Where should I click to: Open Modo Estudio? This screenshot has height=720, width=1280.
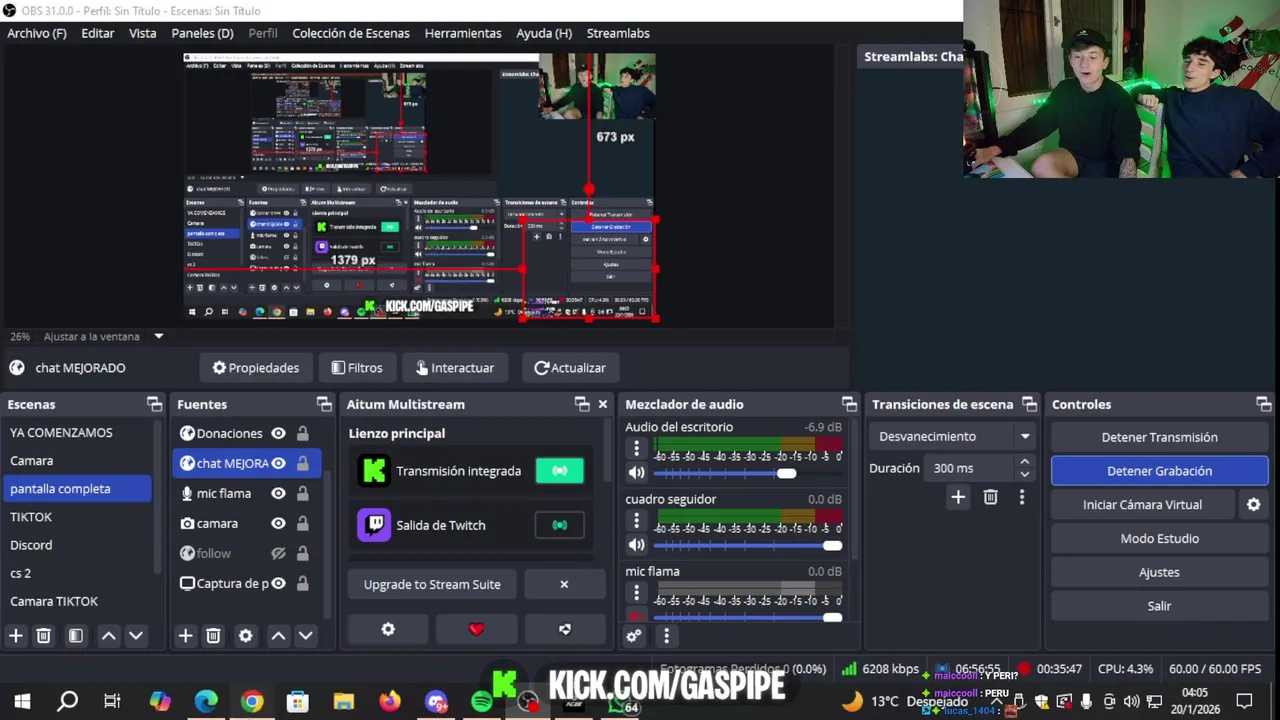1159,539
